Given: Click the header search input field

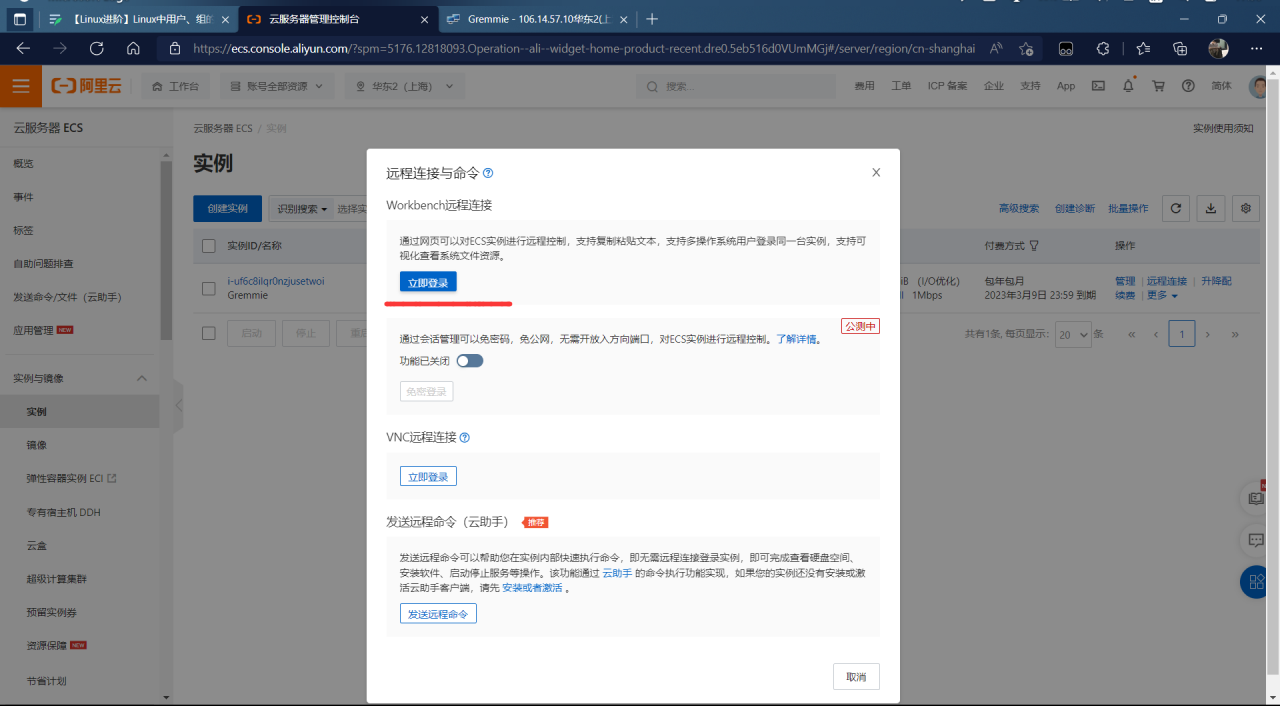Looking at the screenshot, I should 738,87.
